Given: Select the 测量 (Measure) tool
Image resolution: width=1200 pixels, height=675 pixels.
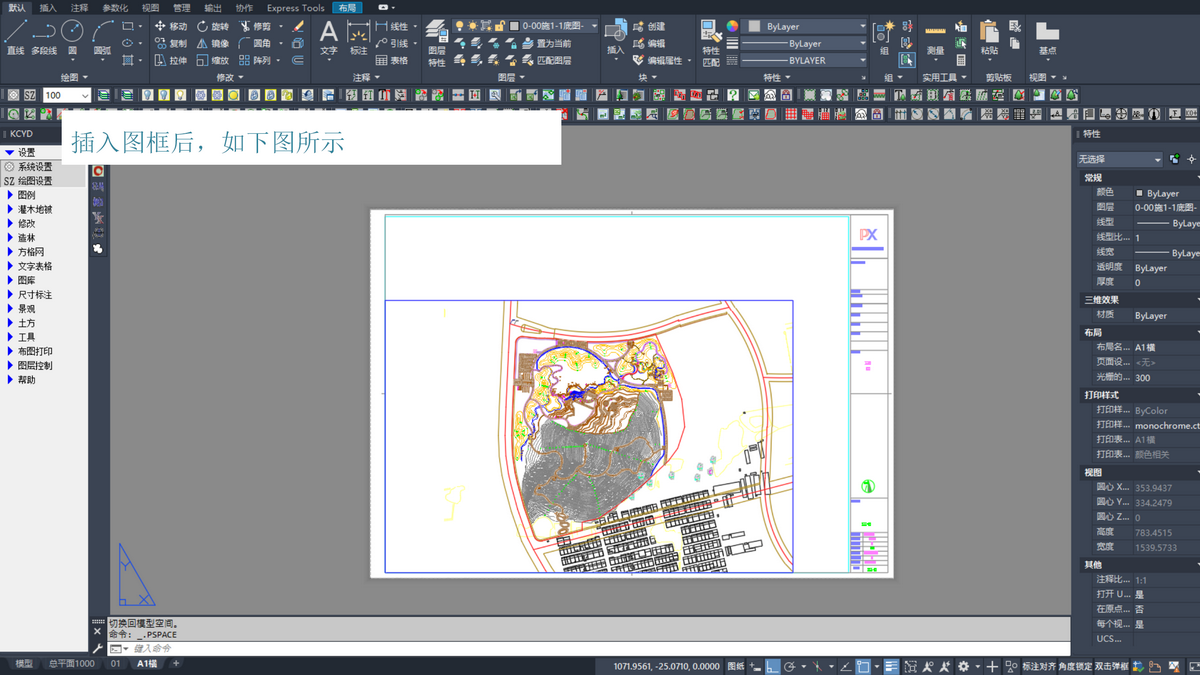Looking at the screenshot, I should 935,38.
